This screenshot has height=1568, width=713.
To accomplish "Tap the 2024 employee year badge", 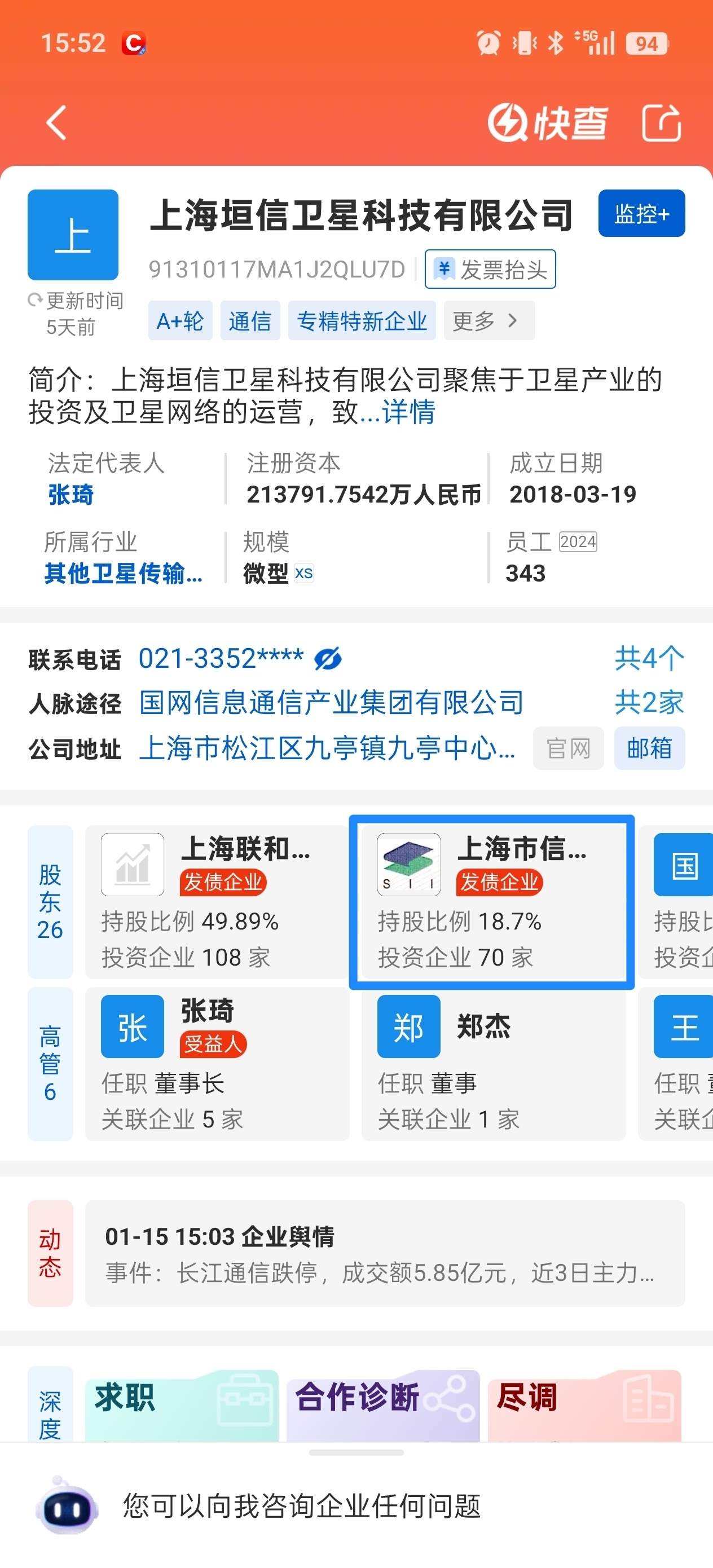I will point(578,541).
